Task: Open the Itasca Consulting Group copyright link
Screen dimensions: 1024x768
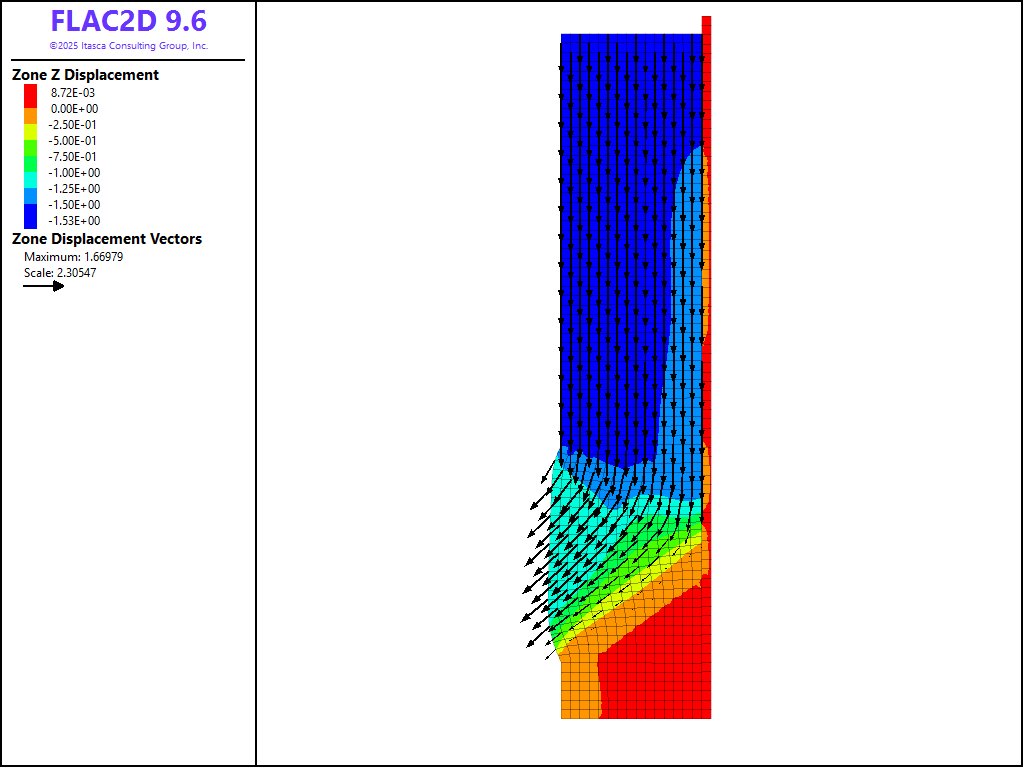Action: point(128,46)
